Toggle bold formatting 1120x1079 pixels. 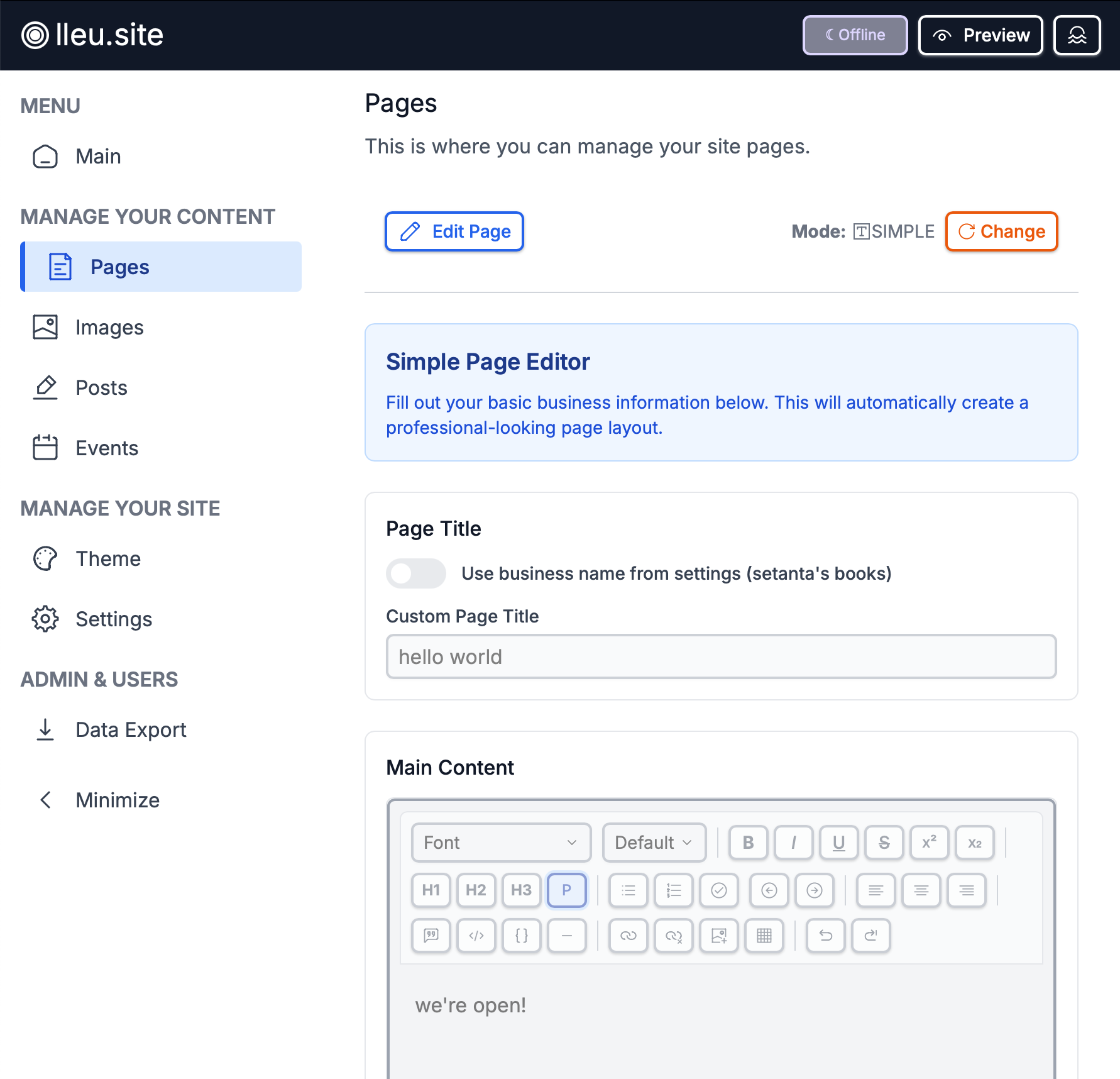(x=748, y=843)
